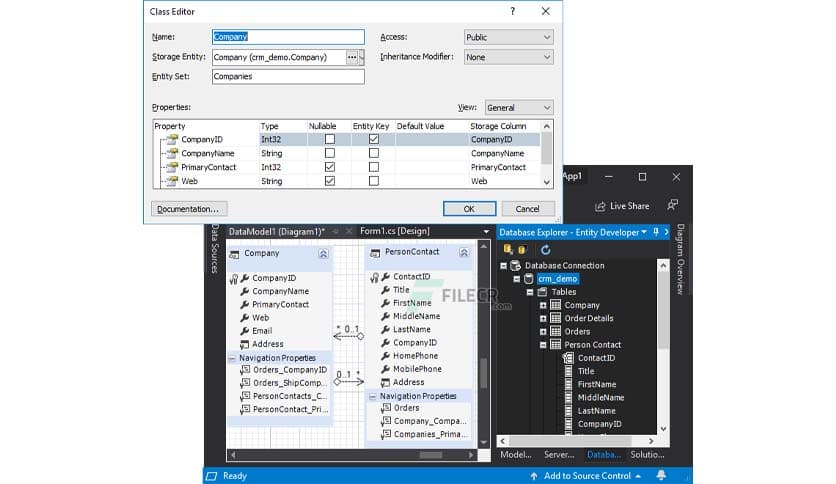Click the yellow database icon next to refresh

[x=522, y=249]
